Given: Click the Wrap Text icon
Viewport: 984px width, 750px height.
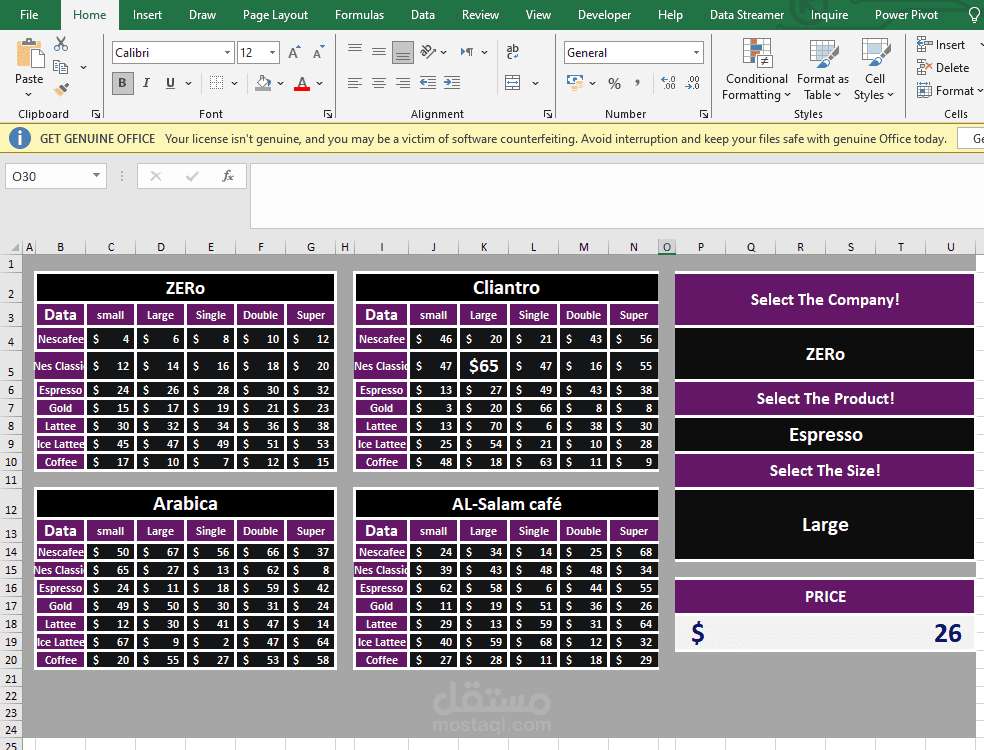Looking at the screenshot, I should click(x=513, y=51).
